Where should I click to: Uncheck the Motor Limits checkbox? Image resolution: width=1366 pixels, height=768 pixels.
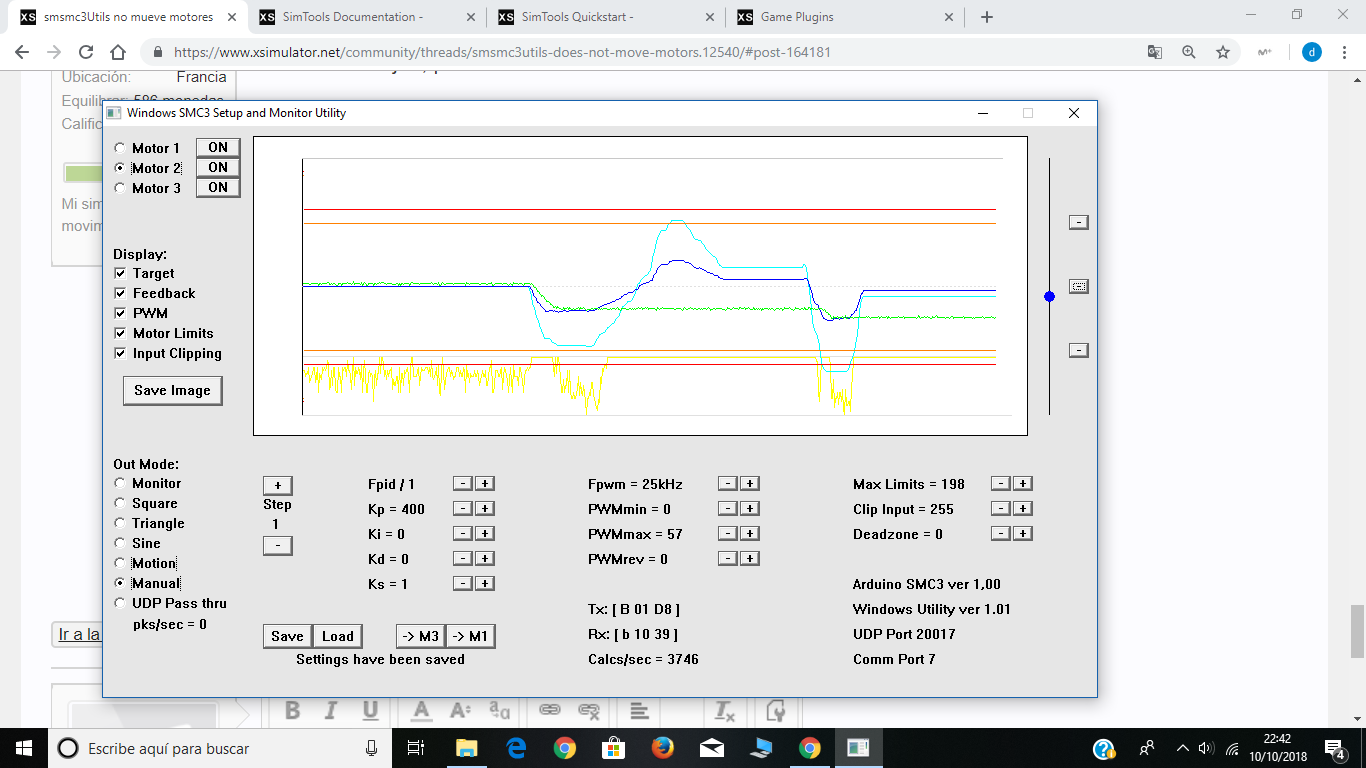pyautogui.click(x=120, y=333)
